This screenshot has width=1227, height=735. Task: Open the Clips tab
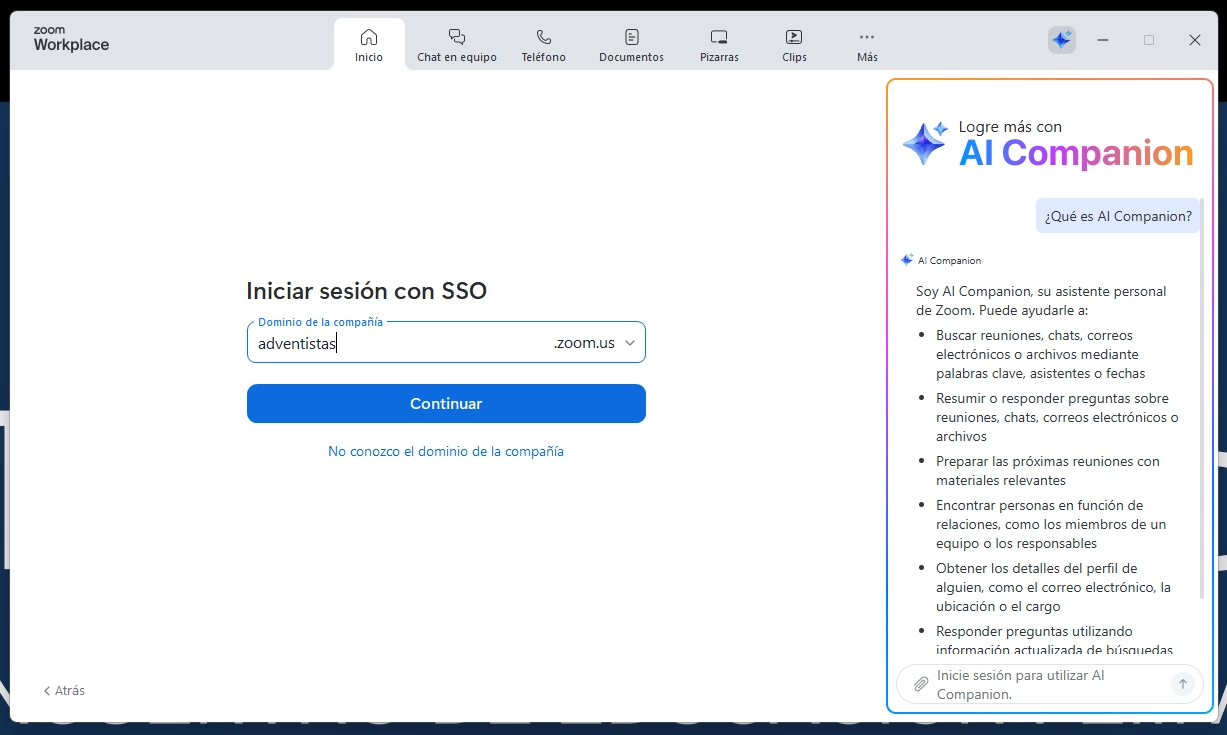click(x=794, y=45)
